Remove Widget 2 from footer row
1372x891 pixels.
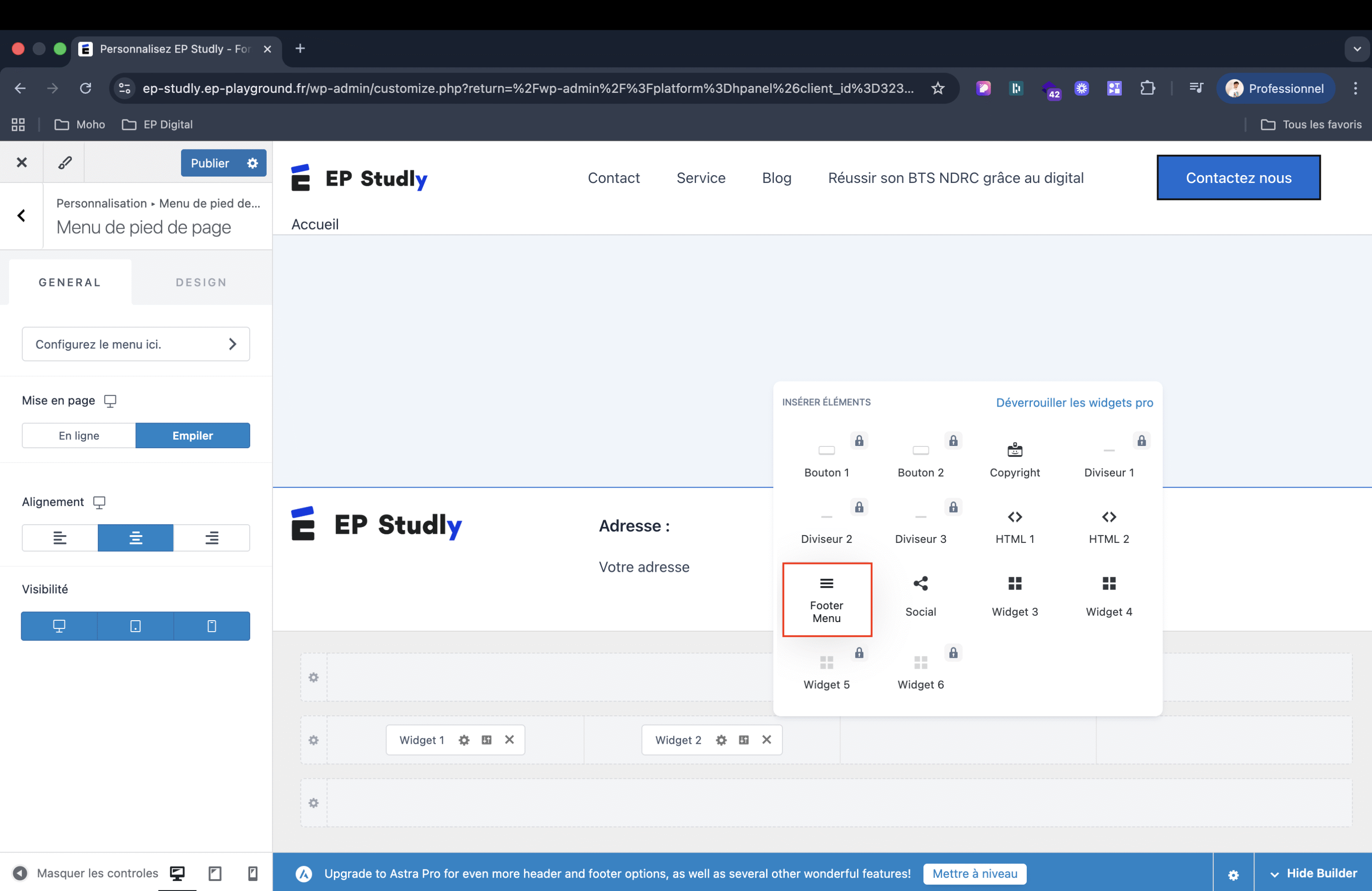click(x=766, y=739)
